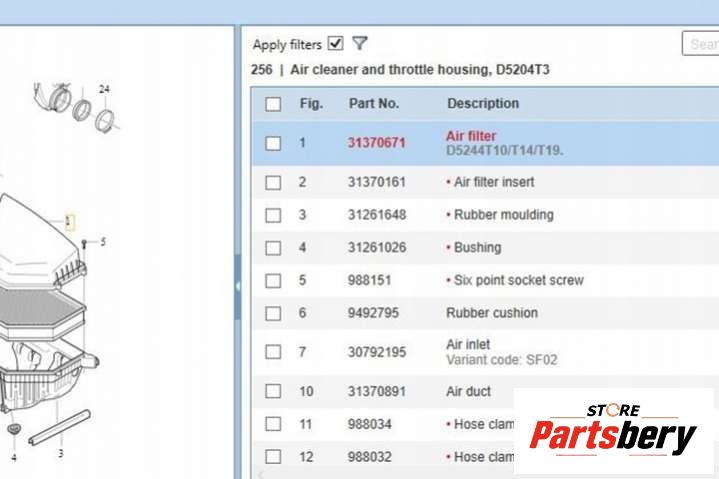Image resolution: width=719 pixels, height=479 pixels.
Task: Click the Description column header
Action: click(482, 104)
